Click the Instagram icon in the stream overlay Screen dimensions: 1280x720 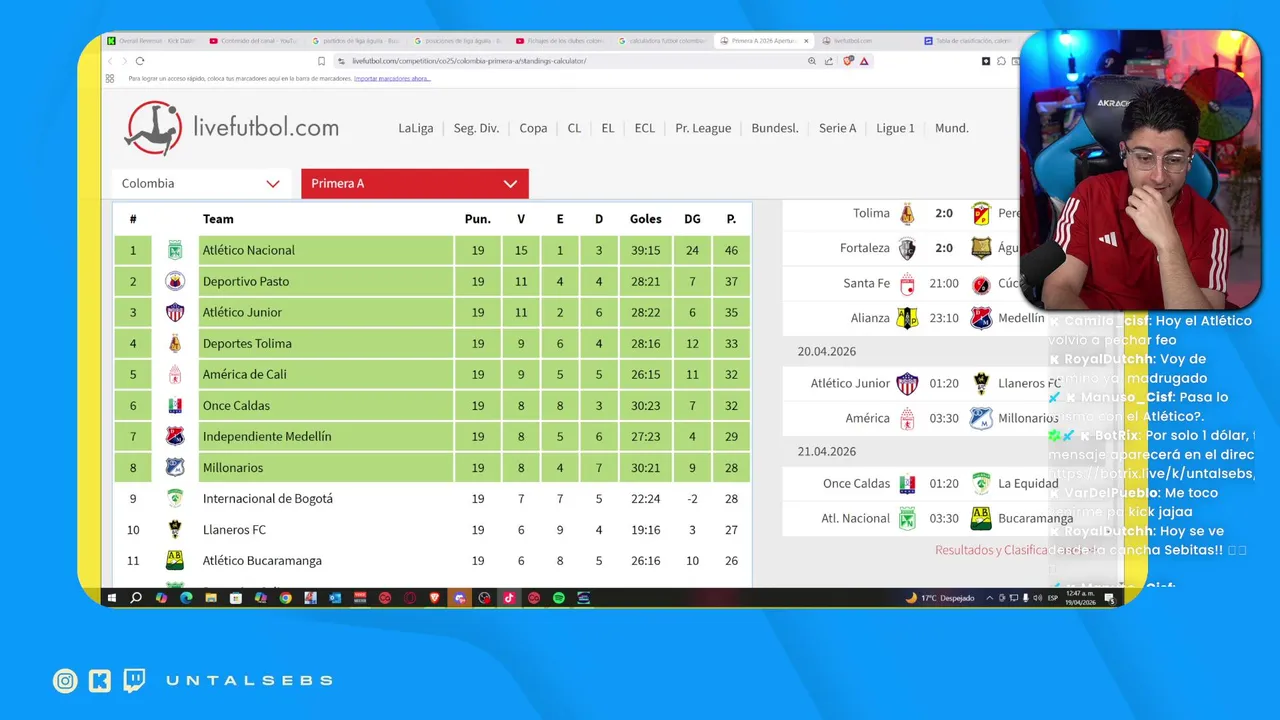click(x=65, y=681)
